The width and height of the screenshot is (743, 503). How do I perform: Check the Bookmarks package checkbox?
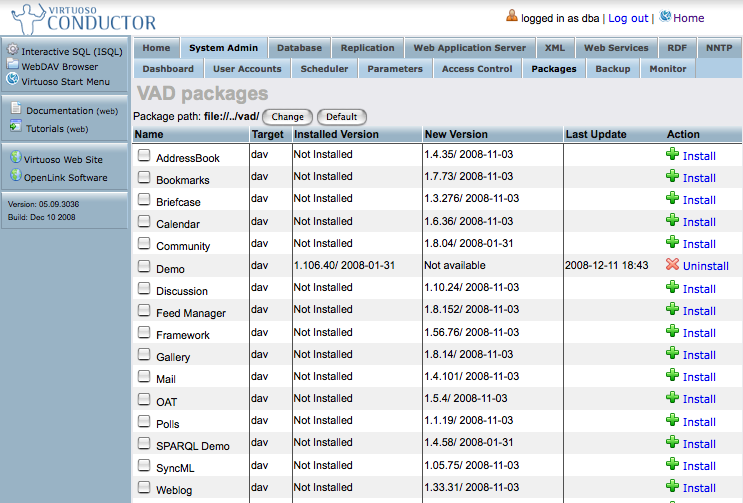(144, 177)
